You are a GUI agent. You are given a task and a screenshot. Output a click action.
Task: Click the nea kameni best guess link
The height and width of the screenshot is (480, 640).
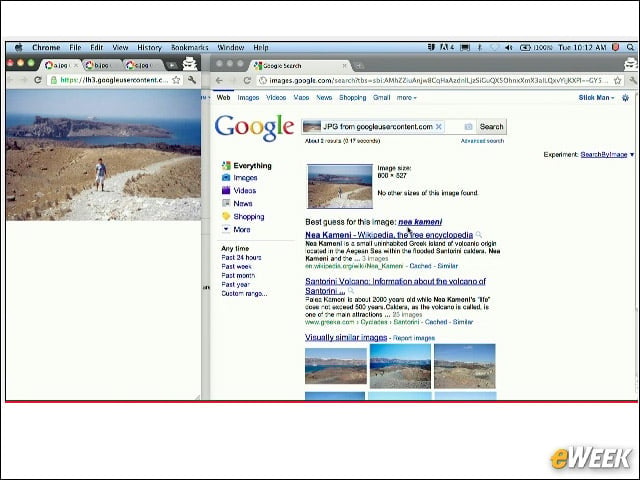coord(420,222)
